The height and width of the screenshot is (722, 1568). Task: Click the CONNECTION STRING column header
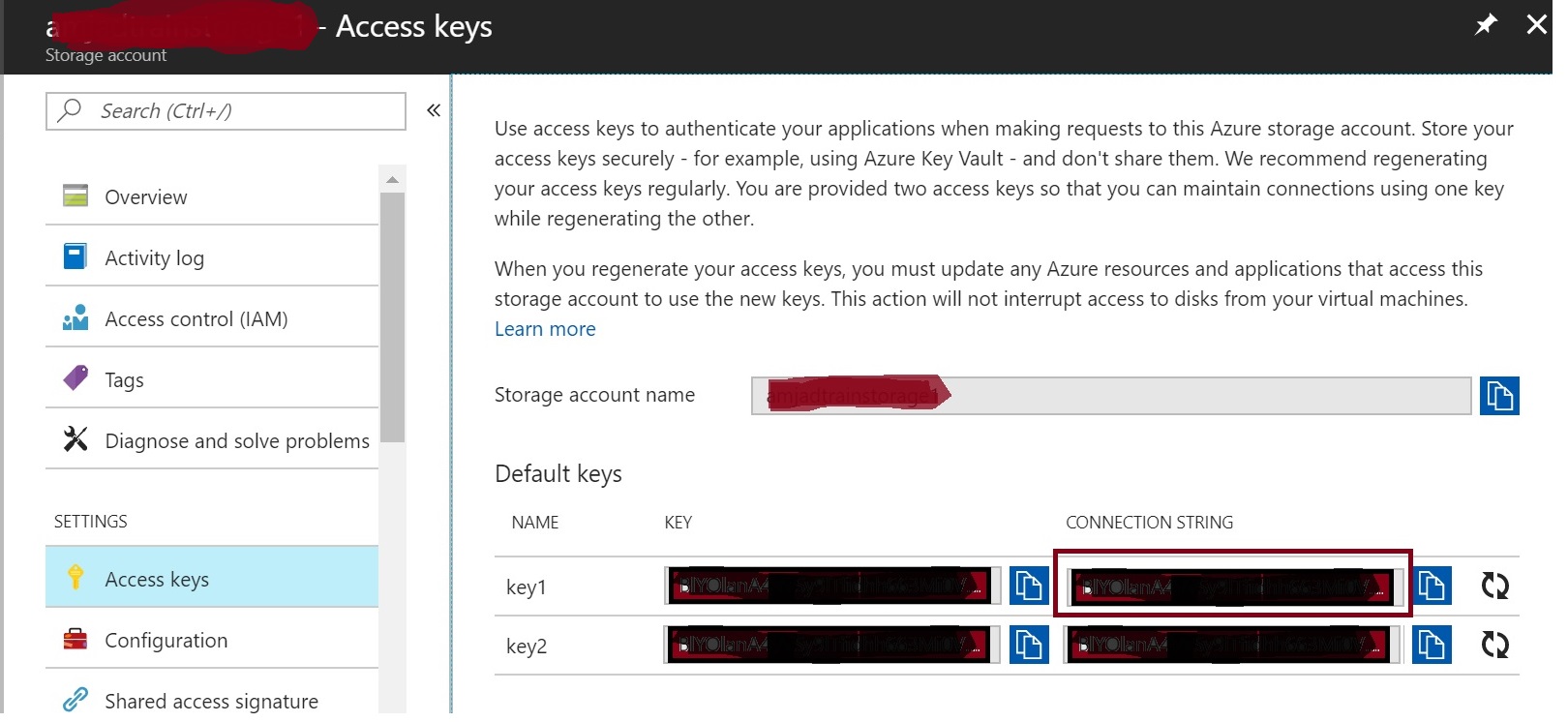(x=1150, y=523)
